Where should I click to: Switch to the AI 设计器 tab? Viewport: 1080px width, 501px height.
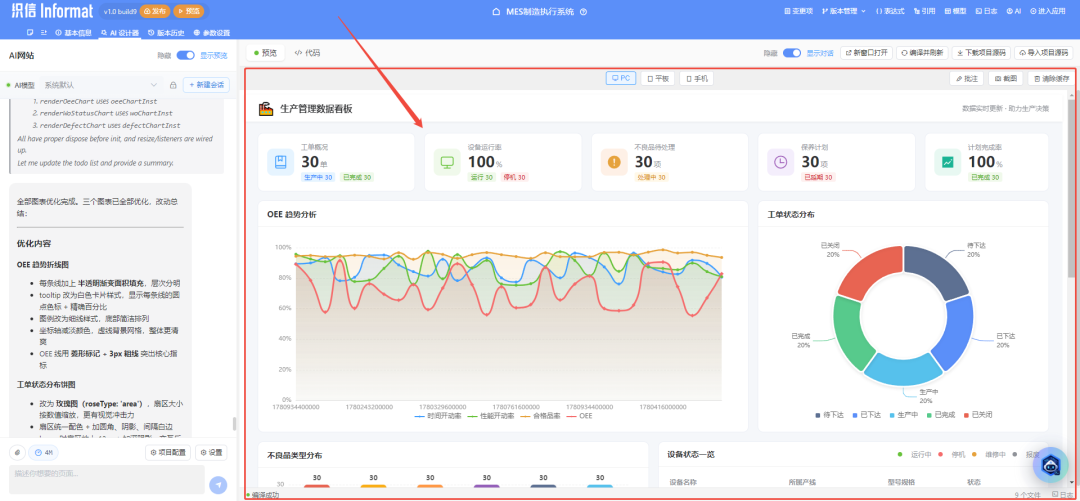120,33
